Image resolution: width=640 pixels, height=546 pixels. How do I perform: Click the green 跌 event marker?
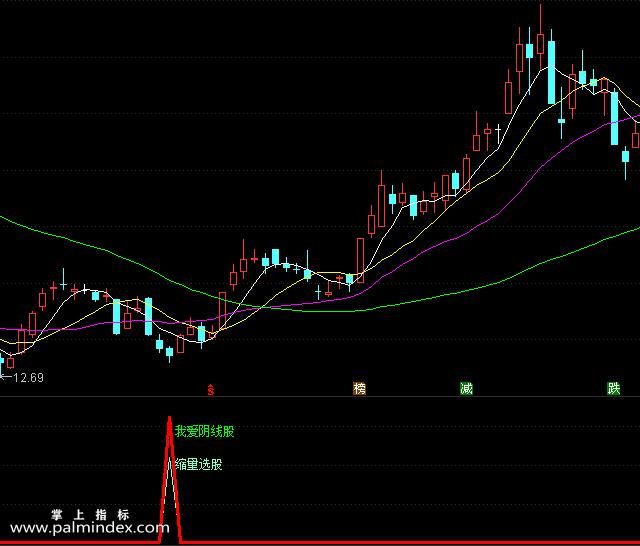pyautogui.click(x=613, y=388)
